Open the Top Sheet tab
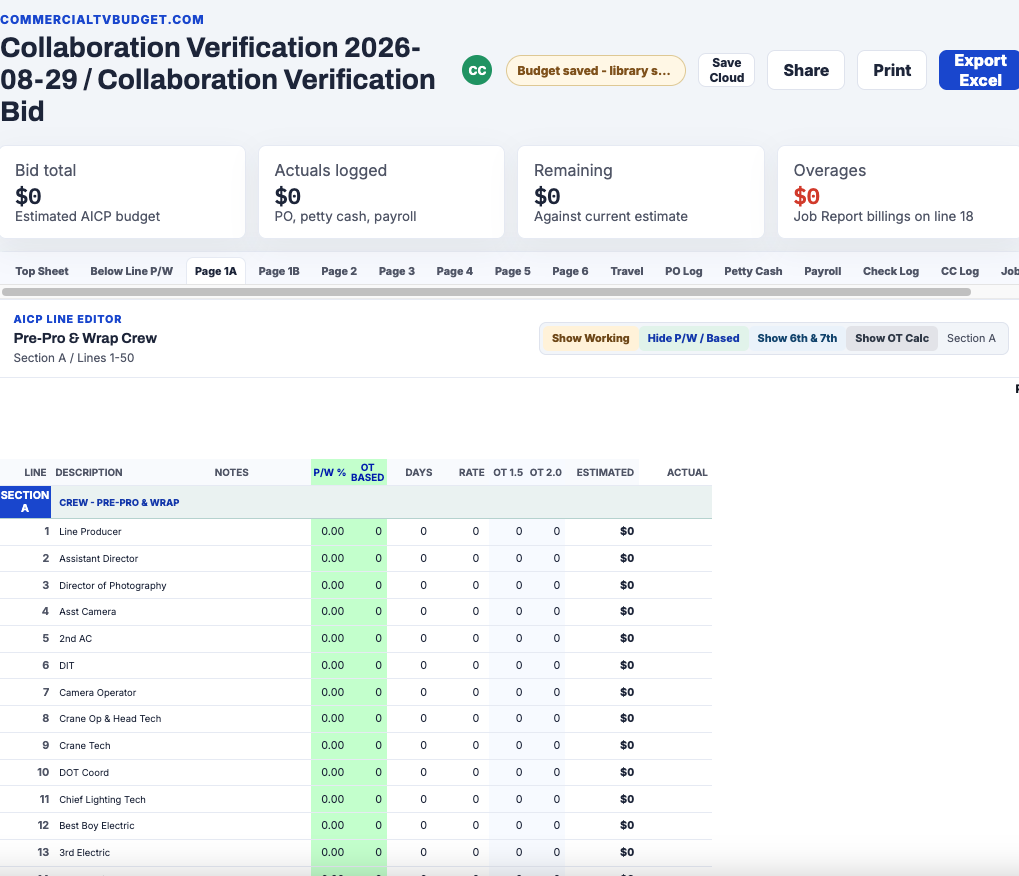1019x876 pixels. [x=42, y=271]
